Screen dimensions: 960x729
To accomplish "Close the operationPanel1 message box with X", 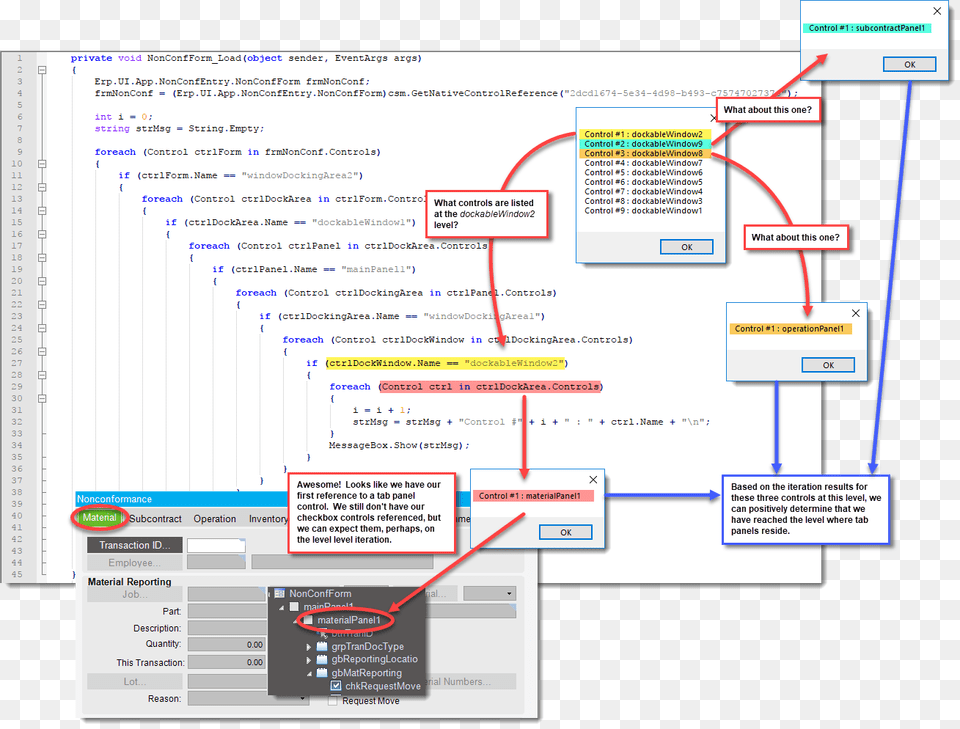I will [x=855, y=313].
